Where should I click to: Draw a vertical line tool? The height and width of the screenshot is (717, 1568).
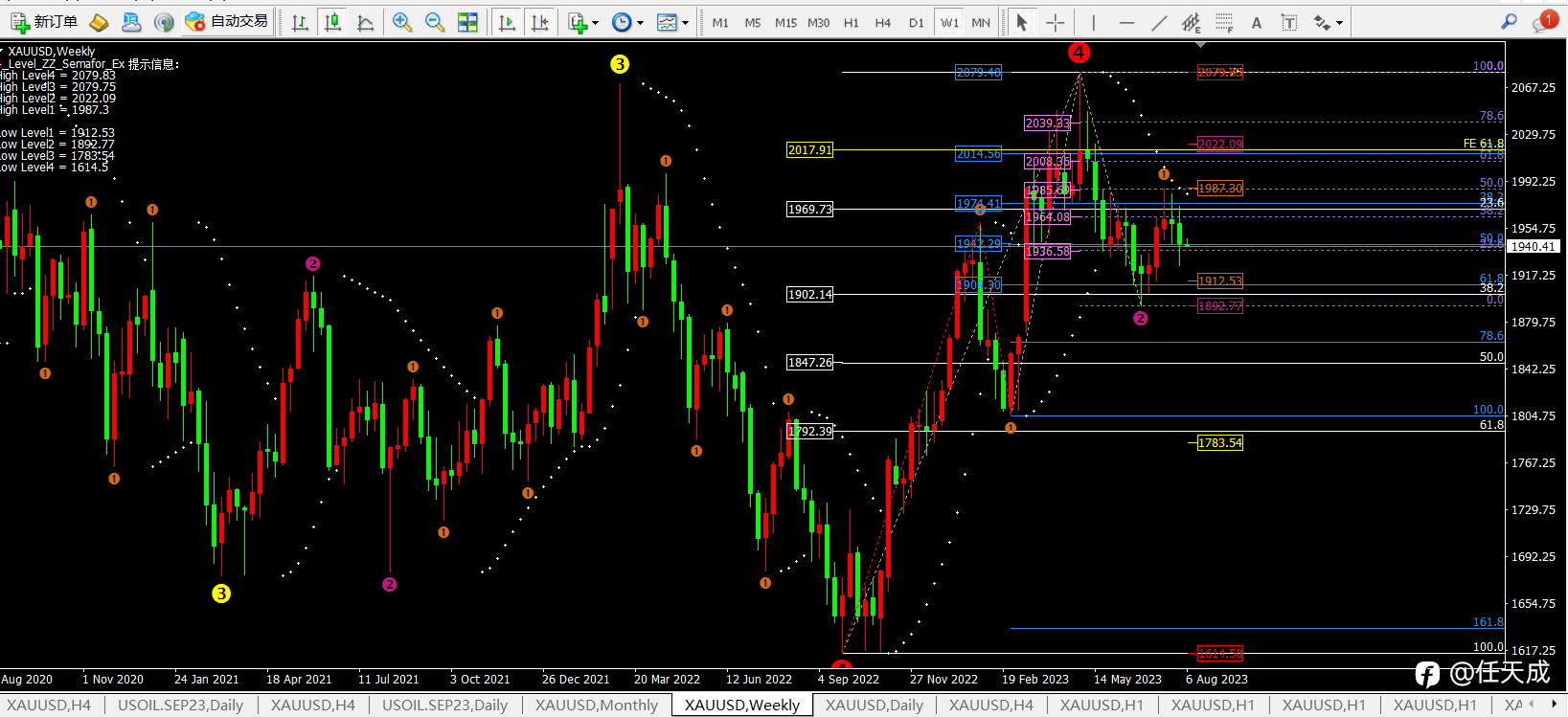[x=1093, y=22]
